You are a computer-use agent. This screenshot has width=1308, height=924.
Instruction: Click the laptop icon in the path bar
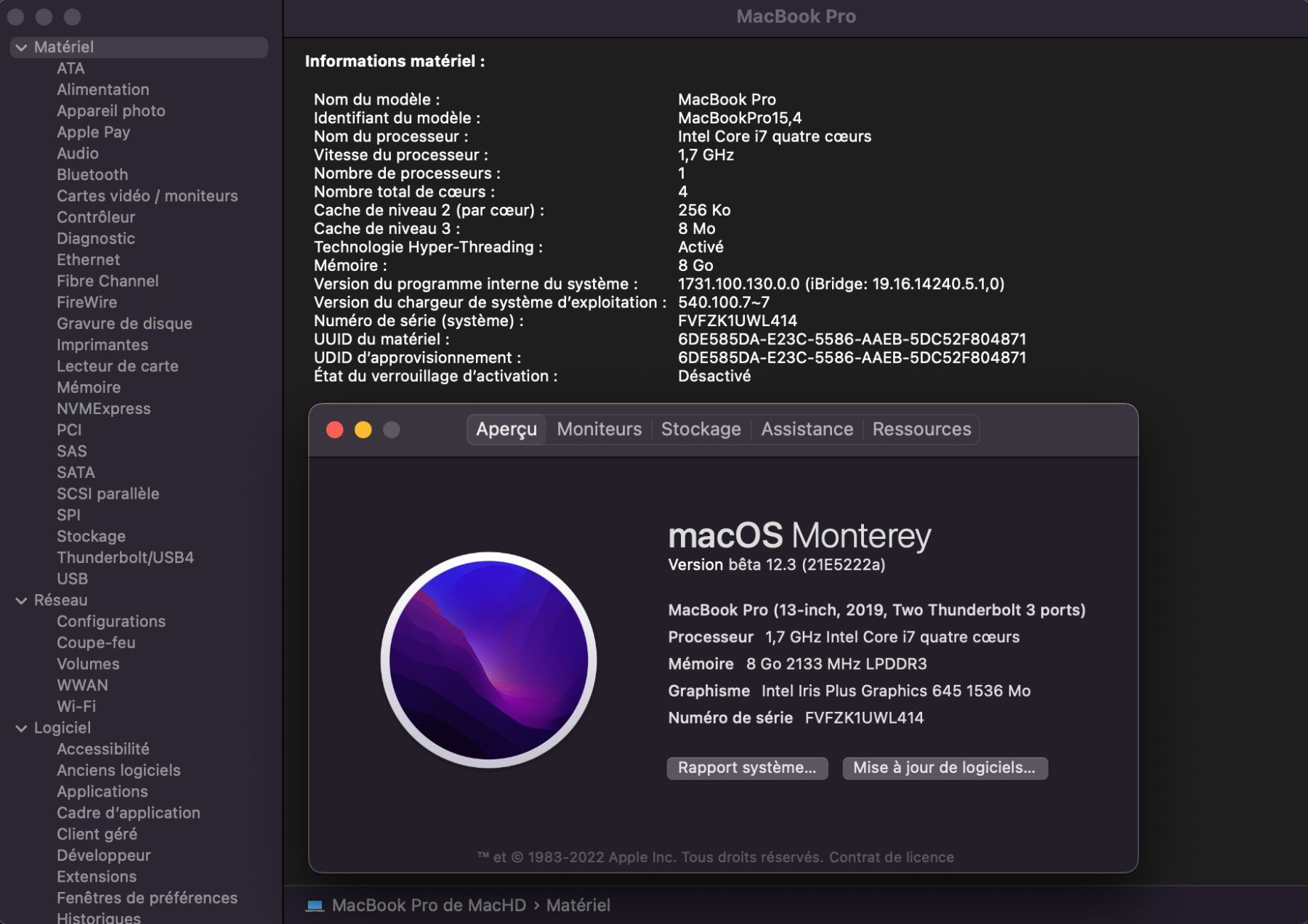click(x=315, y=906)
